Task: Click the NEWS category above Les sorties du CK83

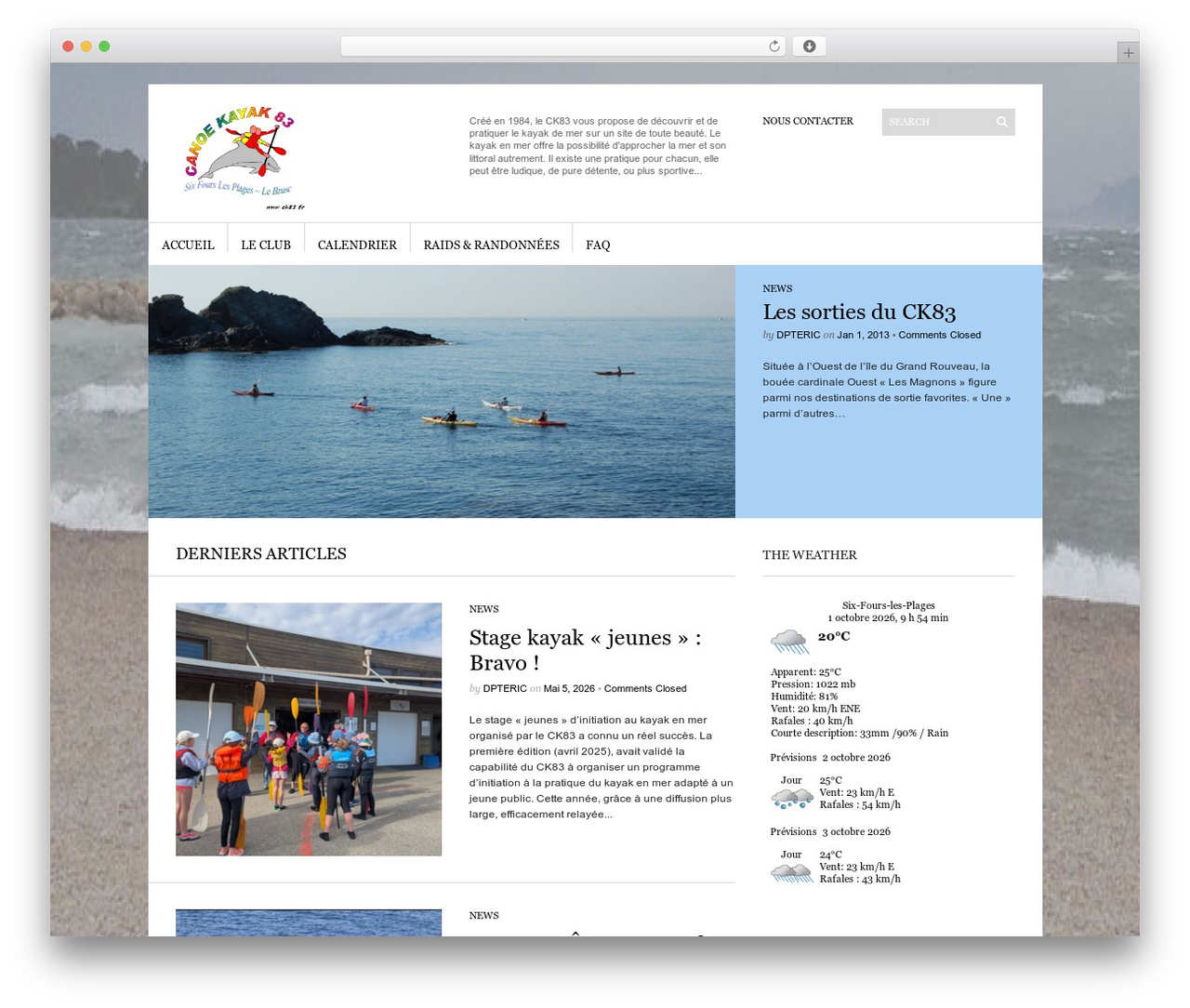Action: (x=777, y=288)
